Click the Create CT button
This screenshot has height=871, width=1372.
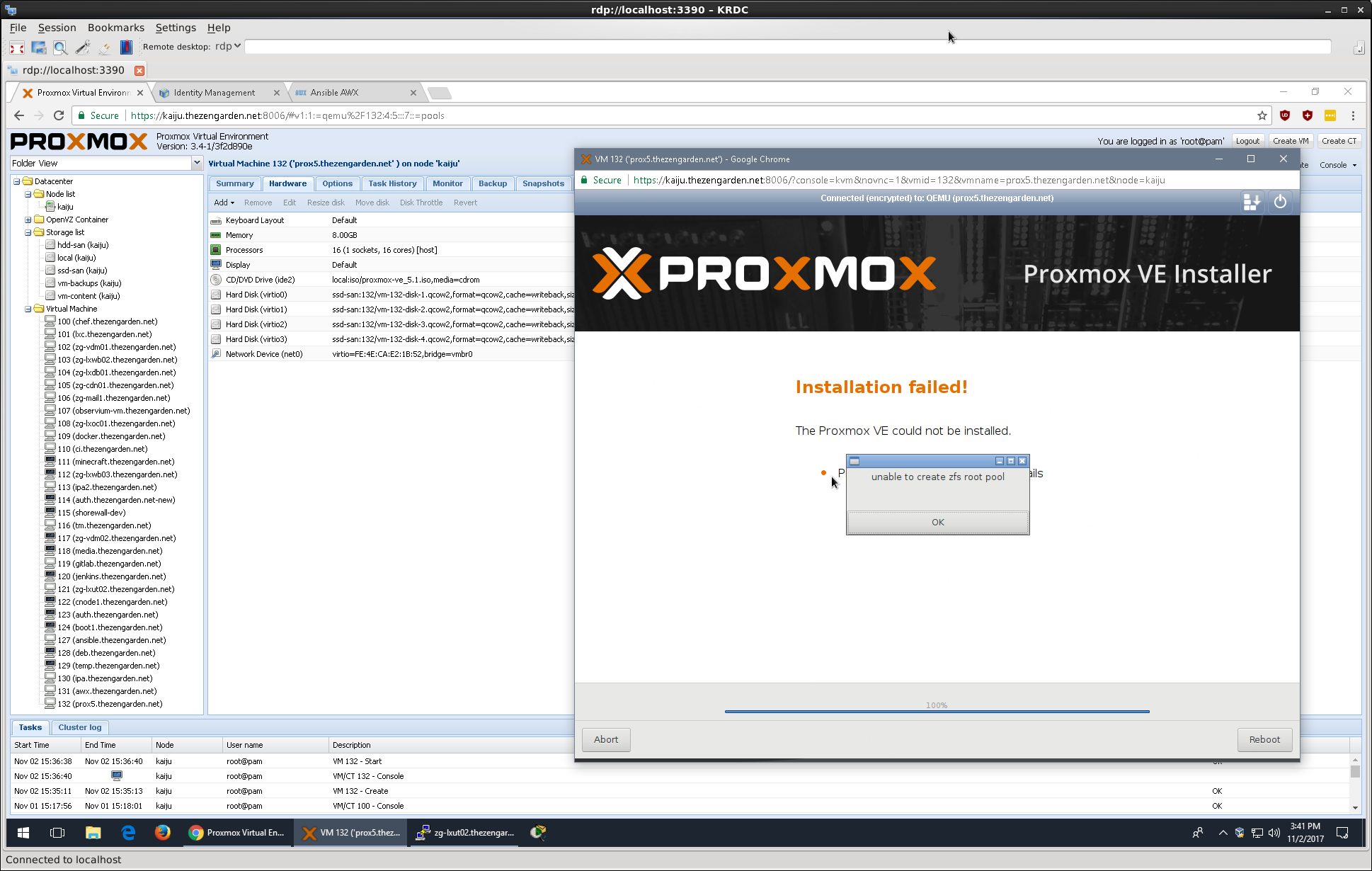click(1339, 141)
